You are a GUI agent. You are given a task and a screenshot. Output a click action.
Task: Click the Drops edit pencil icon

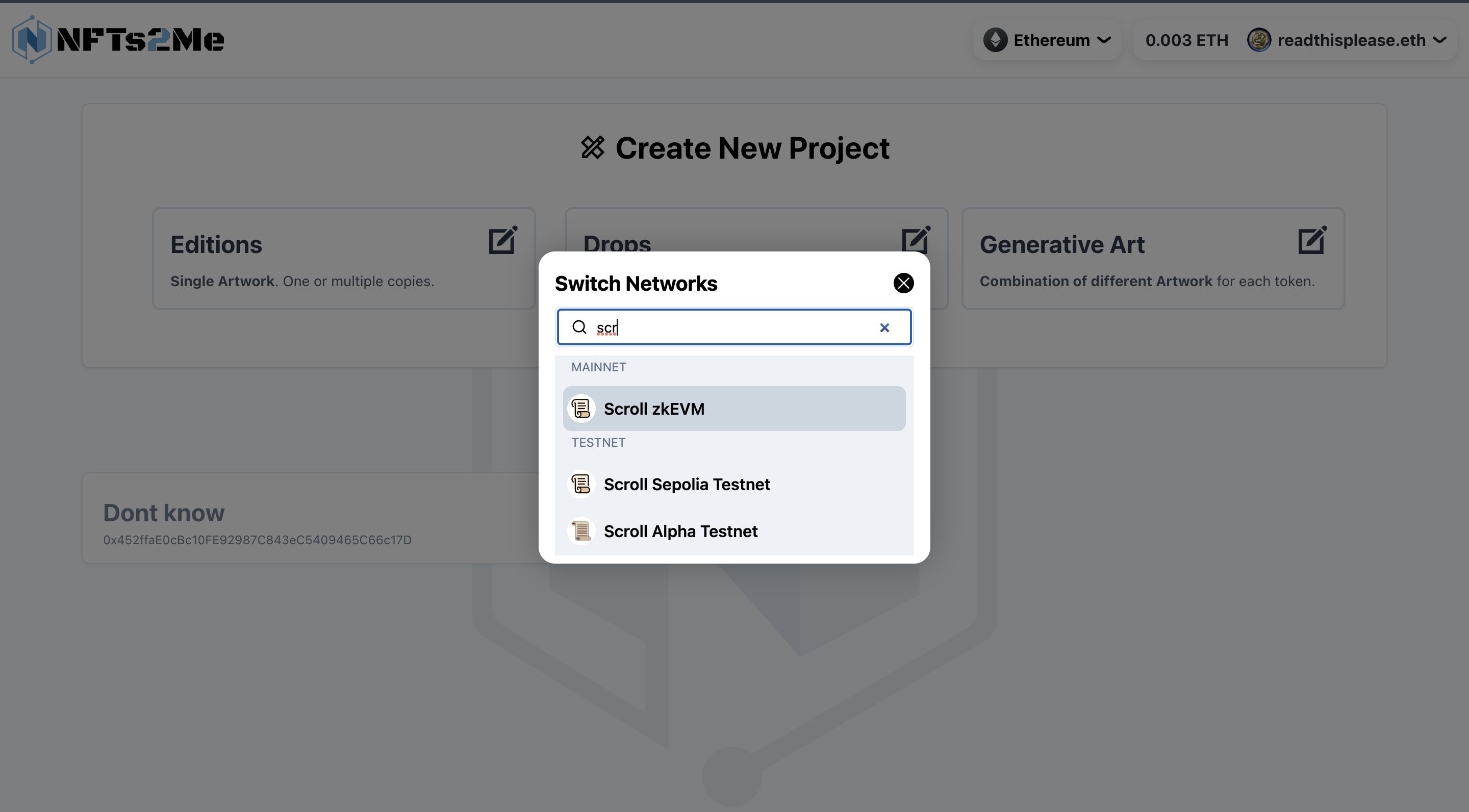[x=916, y=239]
